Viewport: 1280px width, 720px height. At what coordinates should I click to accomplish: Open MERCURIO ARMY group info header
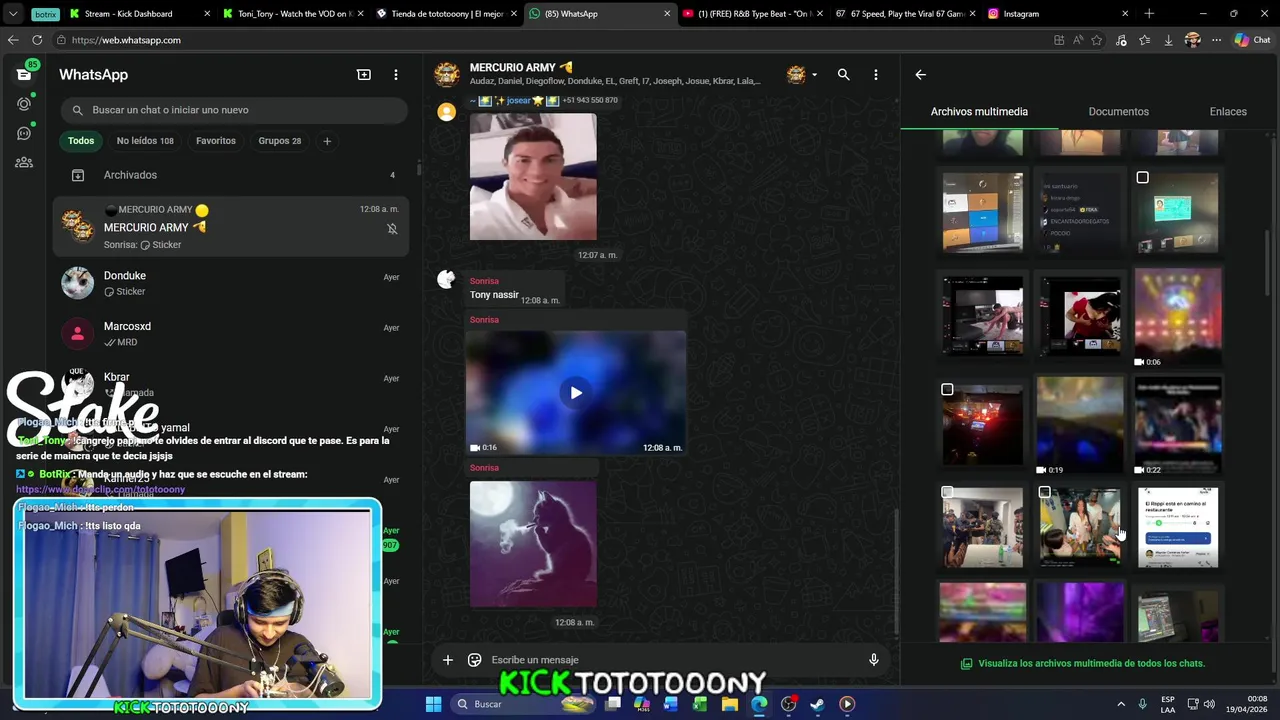[615, 75]
